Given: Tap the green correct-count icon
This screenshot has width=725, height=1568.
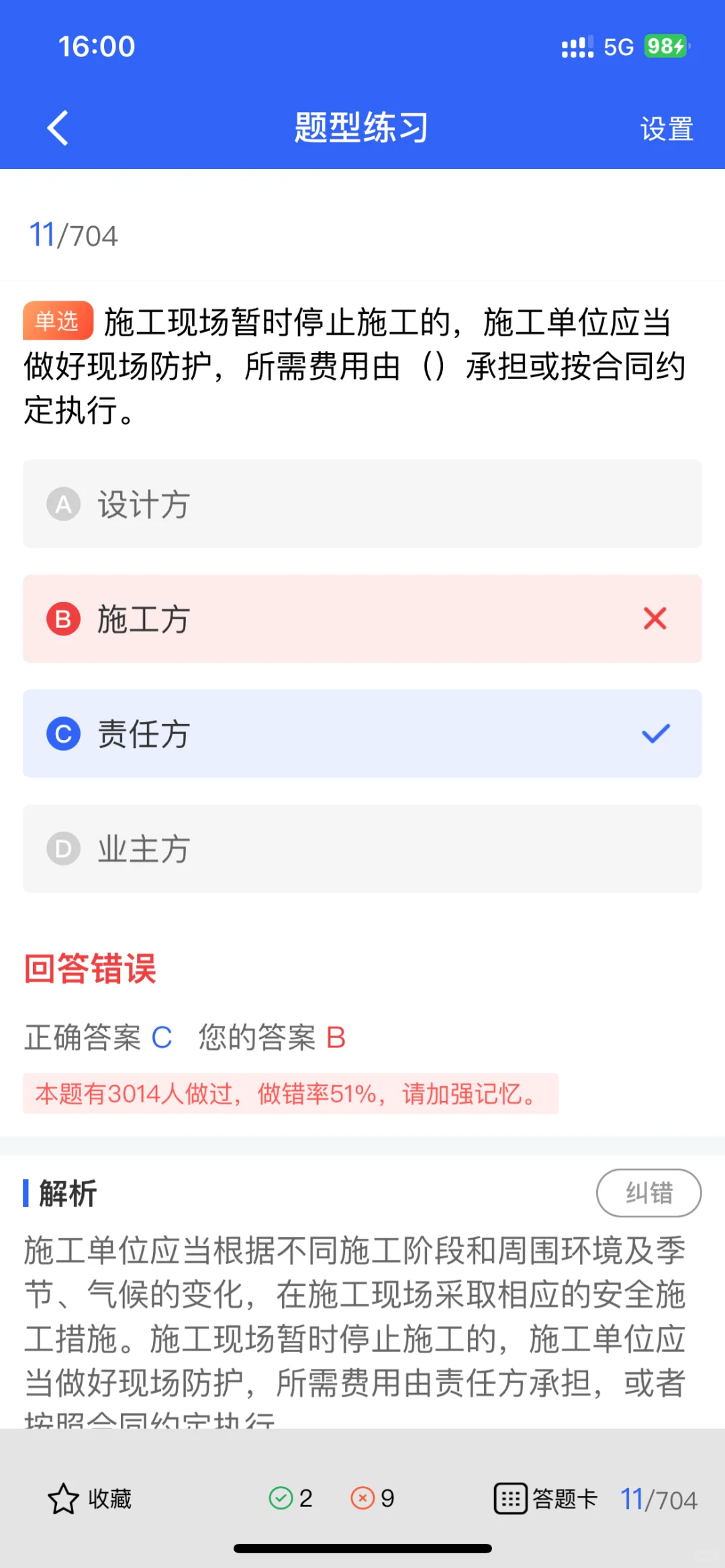Looking at the screenshot, I should coord(281,1498).
